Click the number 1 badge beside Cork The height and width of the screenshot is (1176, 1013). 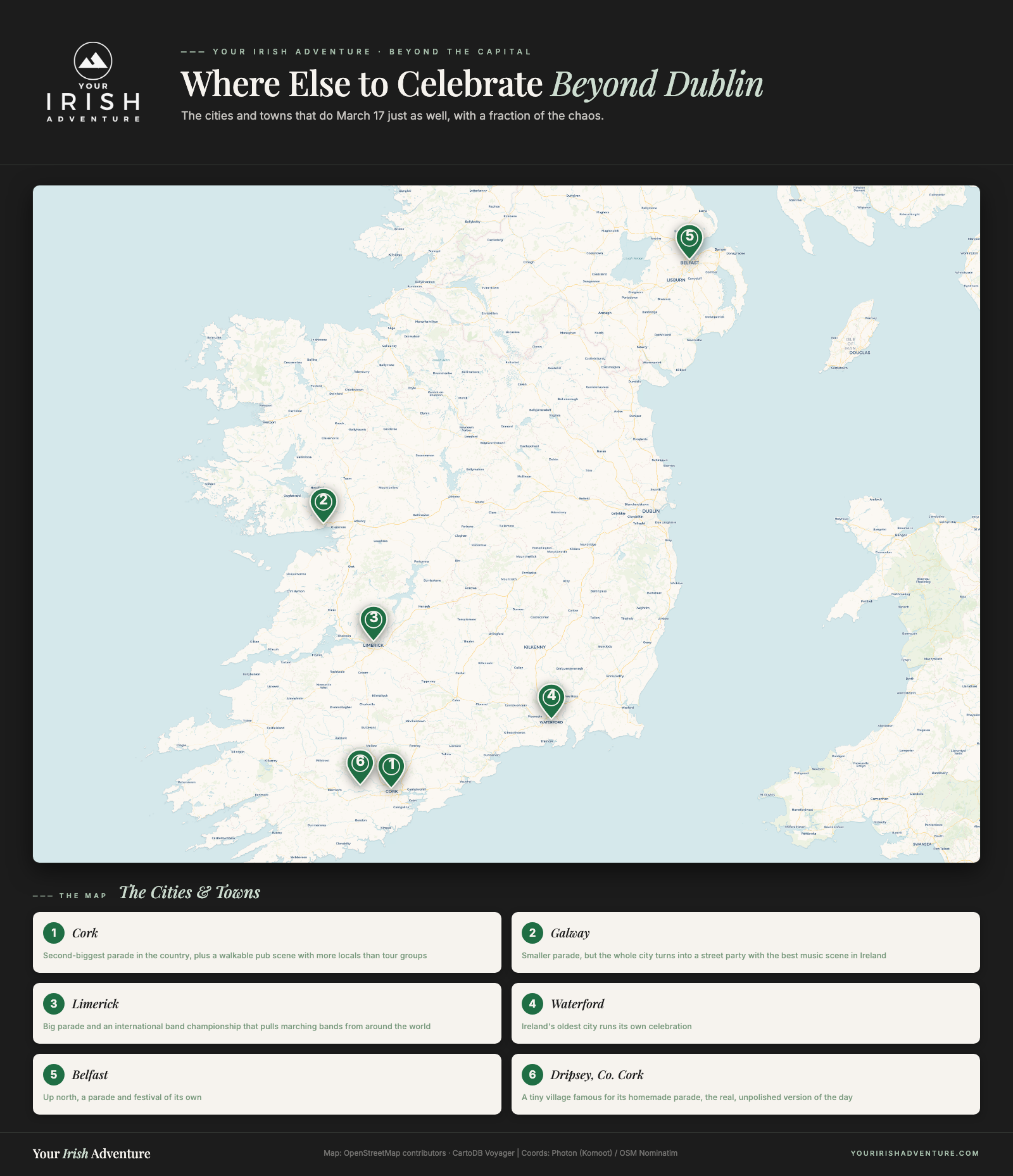pyautogui.click(x=54, y=932)
